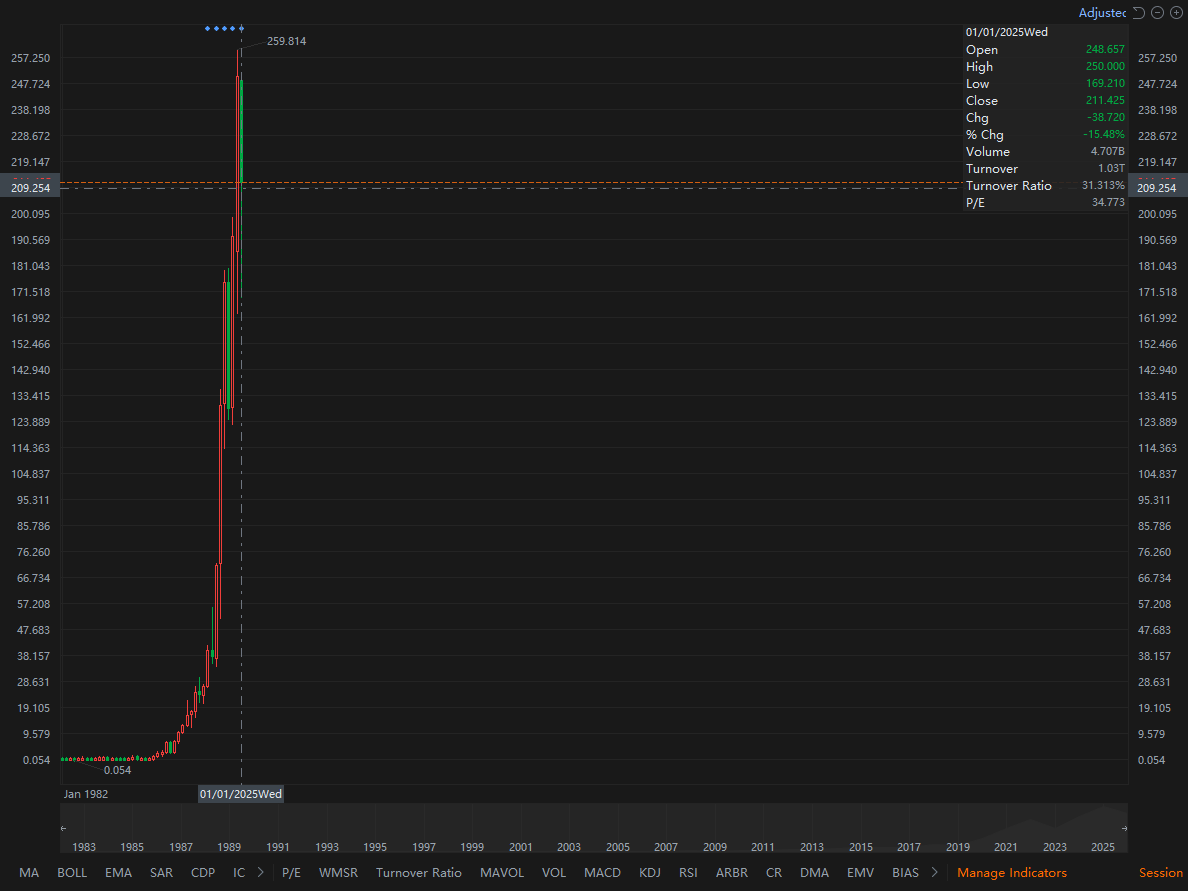Click the reset chart view arrow icon
This screenshot has width=1188, height=891.
click(x=1139, y=13)
